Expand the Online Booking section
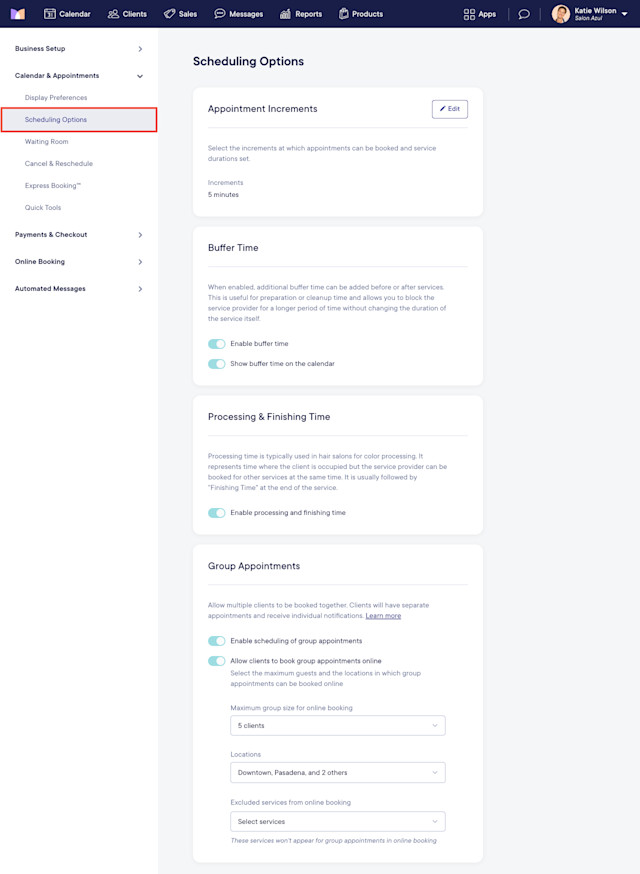This screenshot has height=874, width=640. [79, 261]
